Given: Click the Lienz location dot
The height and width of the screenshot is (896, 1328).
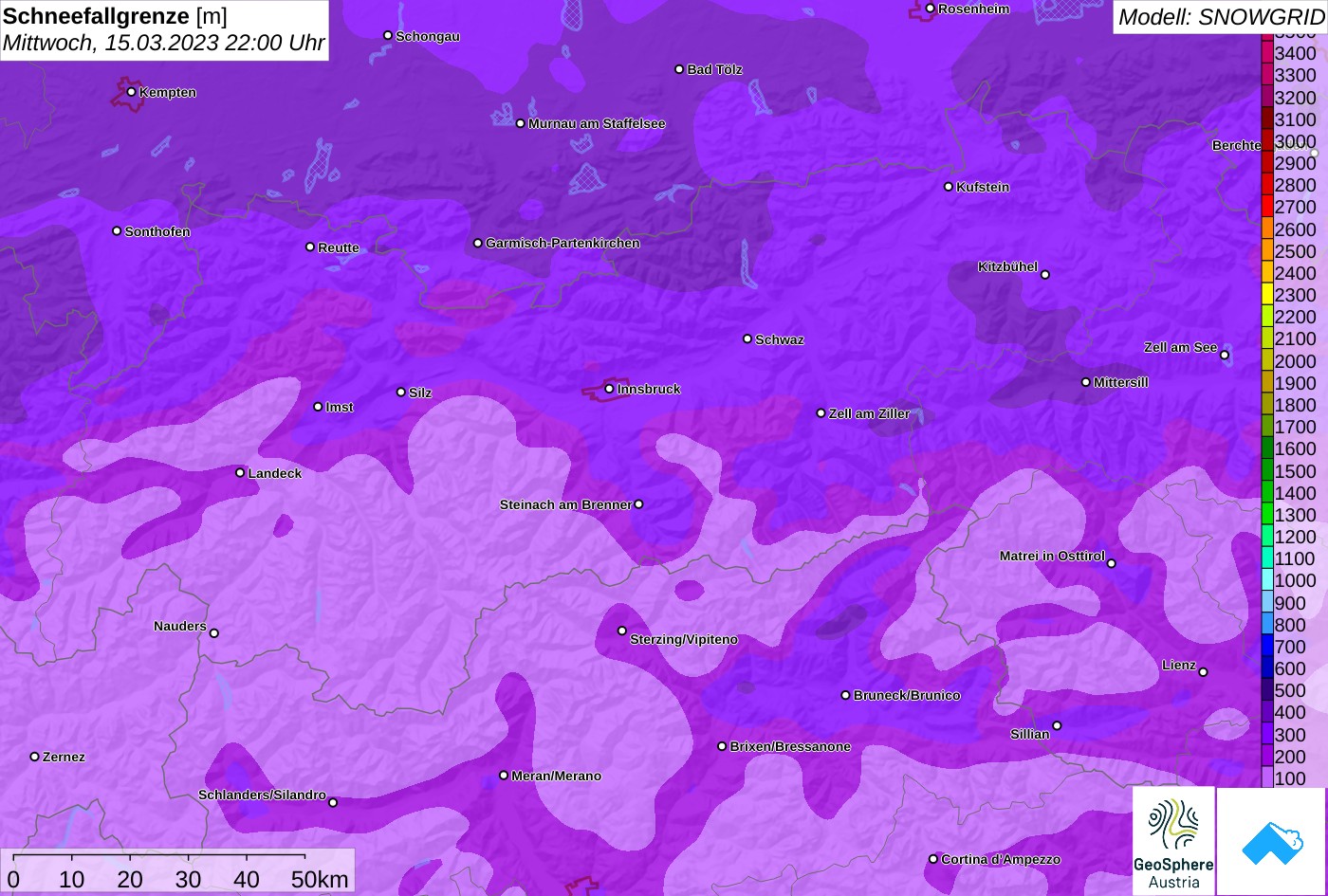Looking at the screenshot, I should point(1203,672).
